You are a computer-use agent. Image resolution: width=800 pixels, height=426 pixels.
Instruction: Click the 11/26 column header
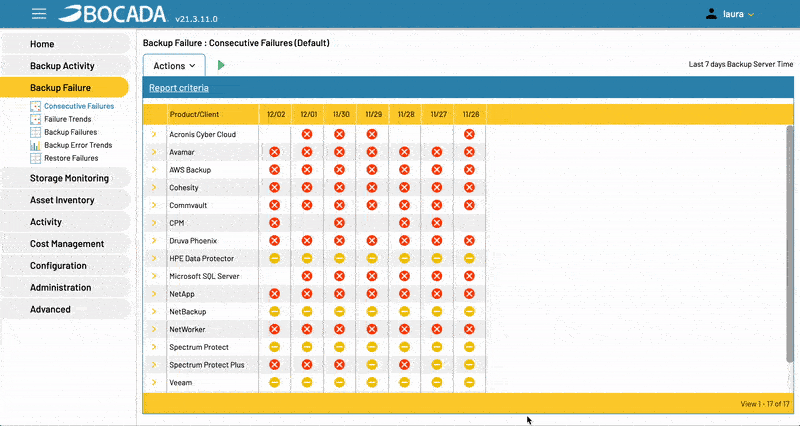(470, 114)
